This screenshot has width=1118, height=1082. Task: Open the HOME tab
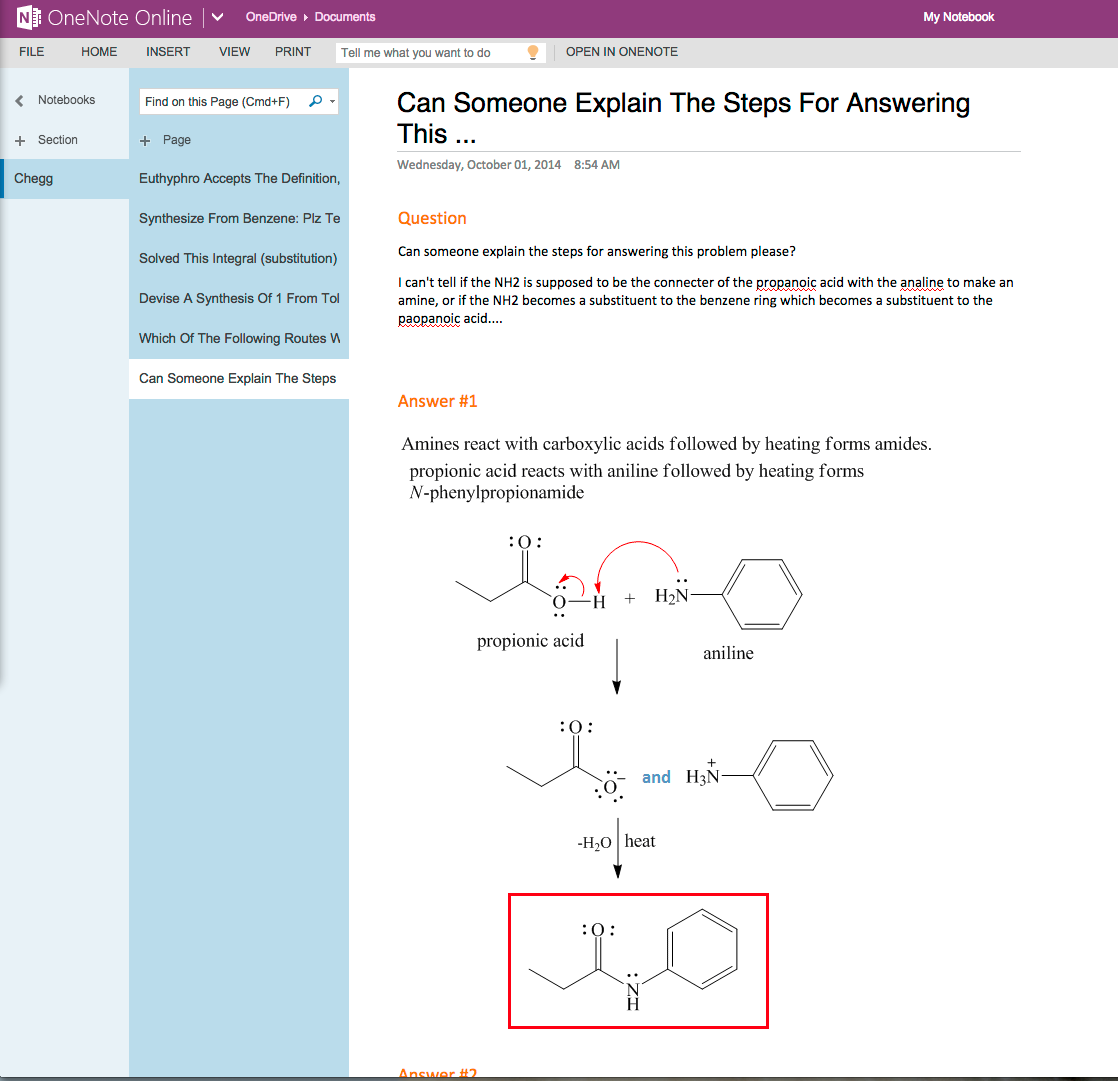pyautogui.click(x=99, y=52)
